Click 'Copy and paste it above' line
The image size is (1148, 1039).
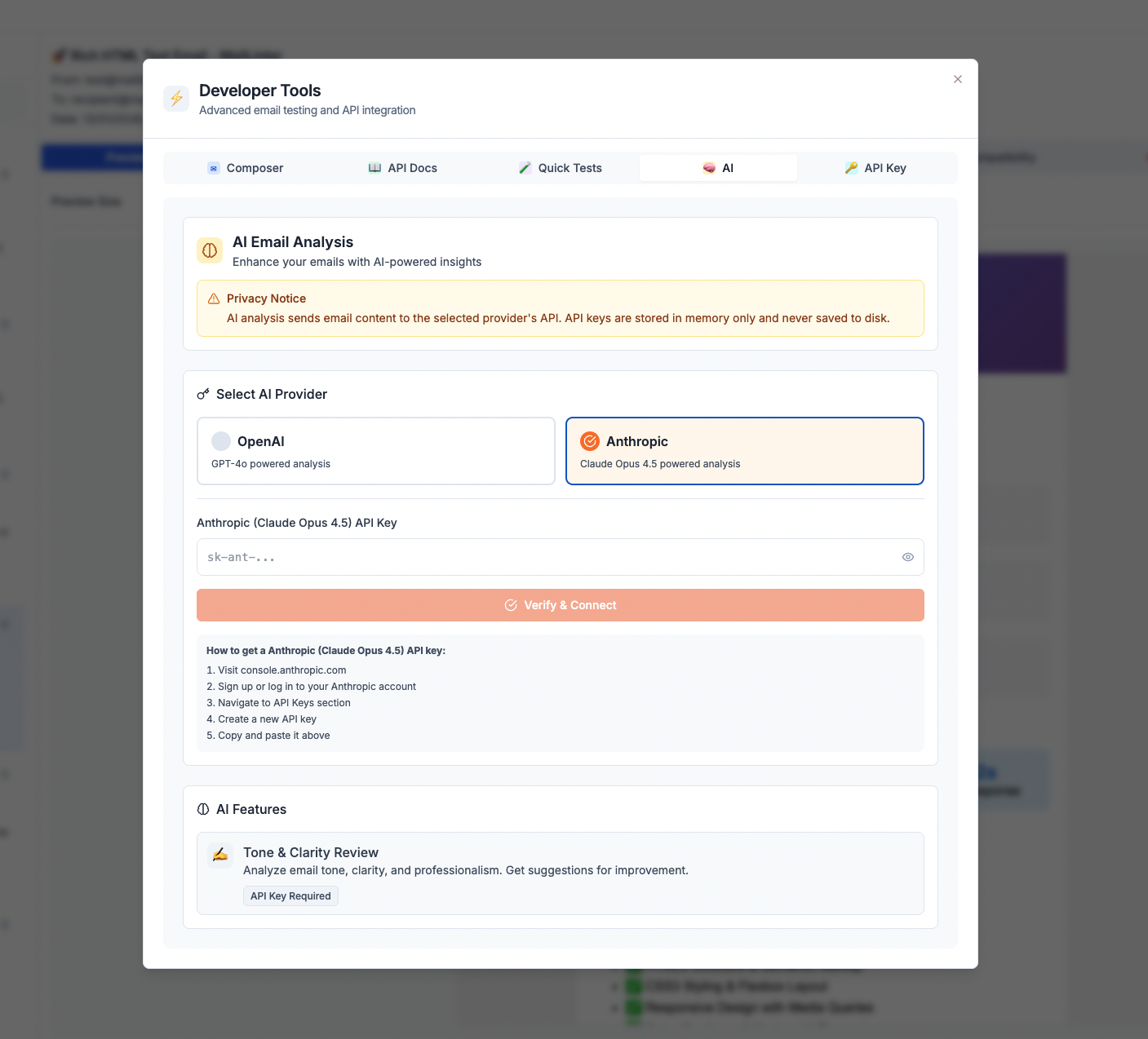268,736
